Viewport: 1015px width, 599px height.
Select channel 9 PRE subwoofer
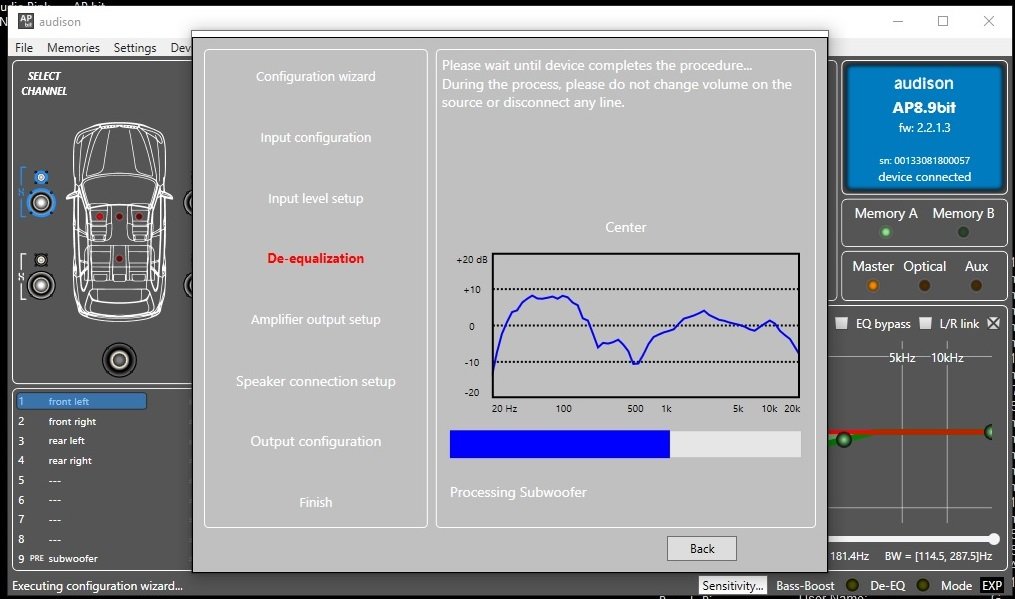click(72, 558)
